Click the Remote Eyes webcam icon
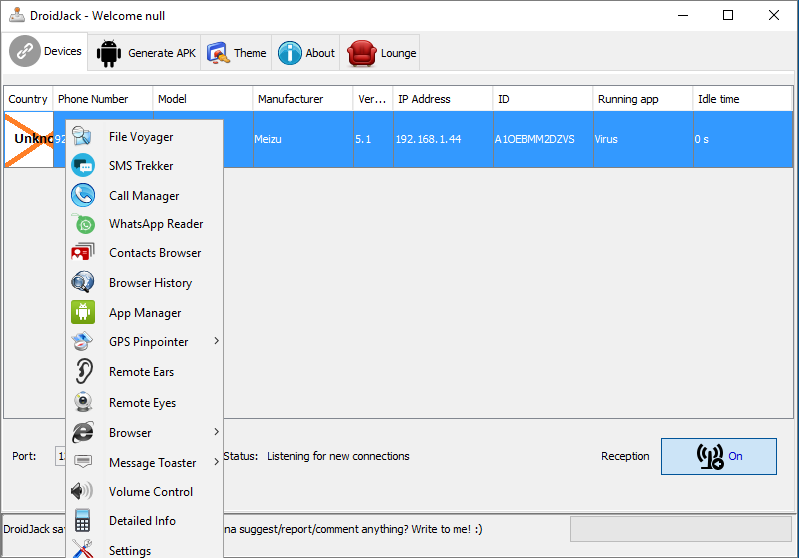This screenshot has height=558, width=799. tap(83, 402)
